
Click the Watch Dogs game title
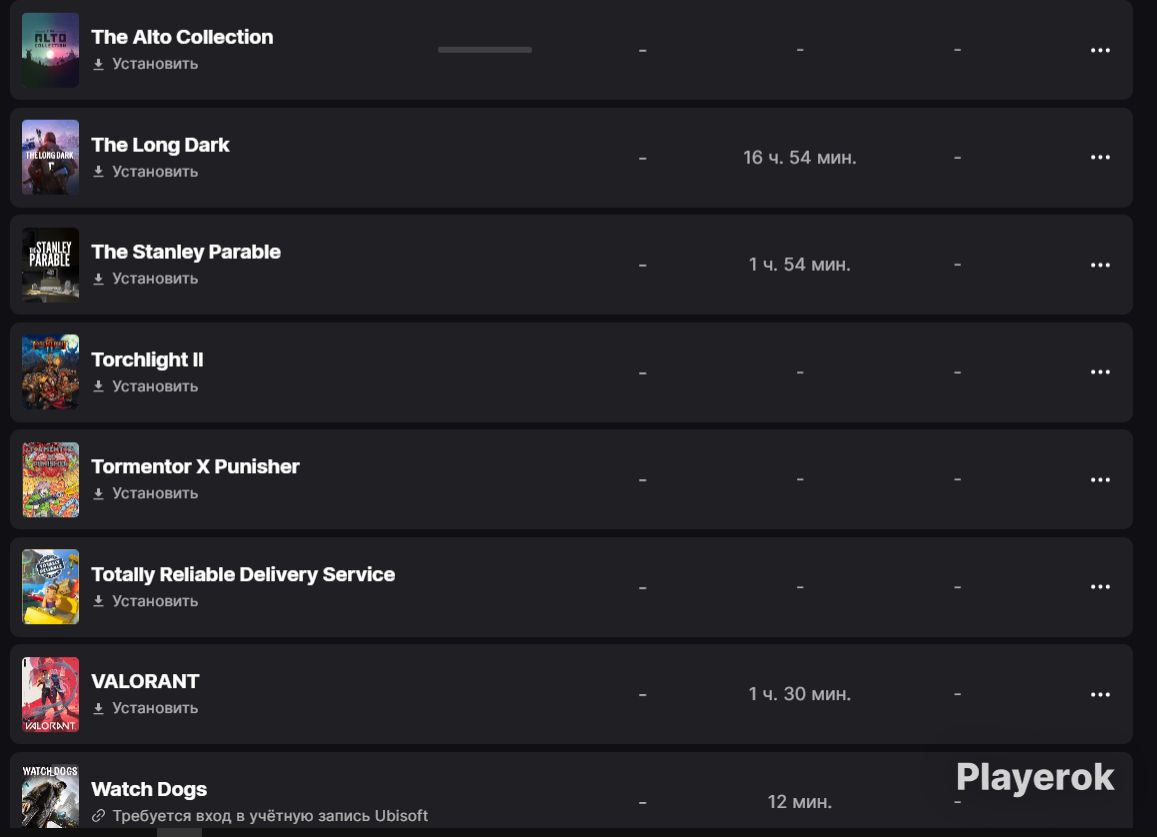(149, 789)
